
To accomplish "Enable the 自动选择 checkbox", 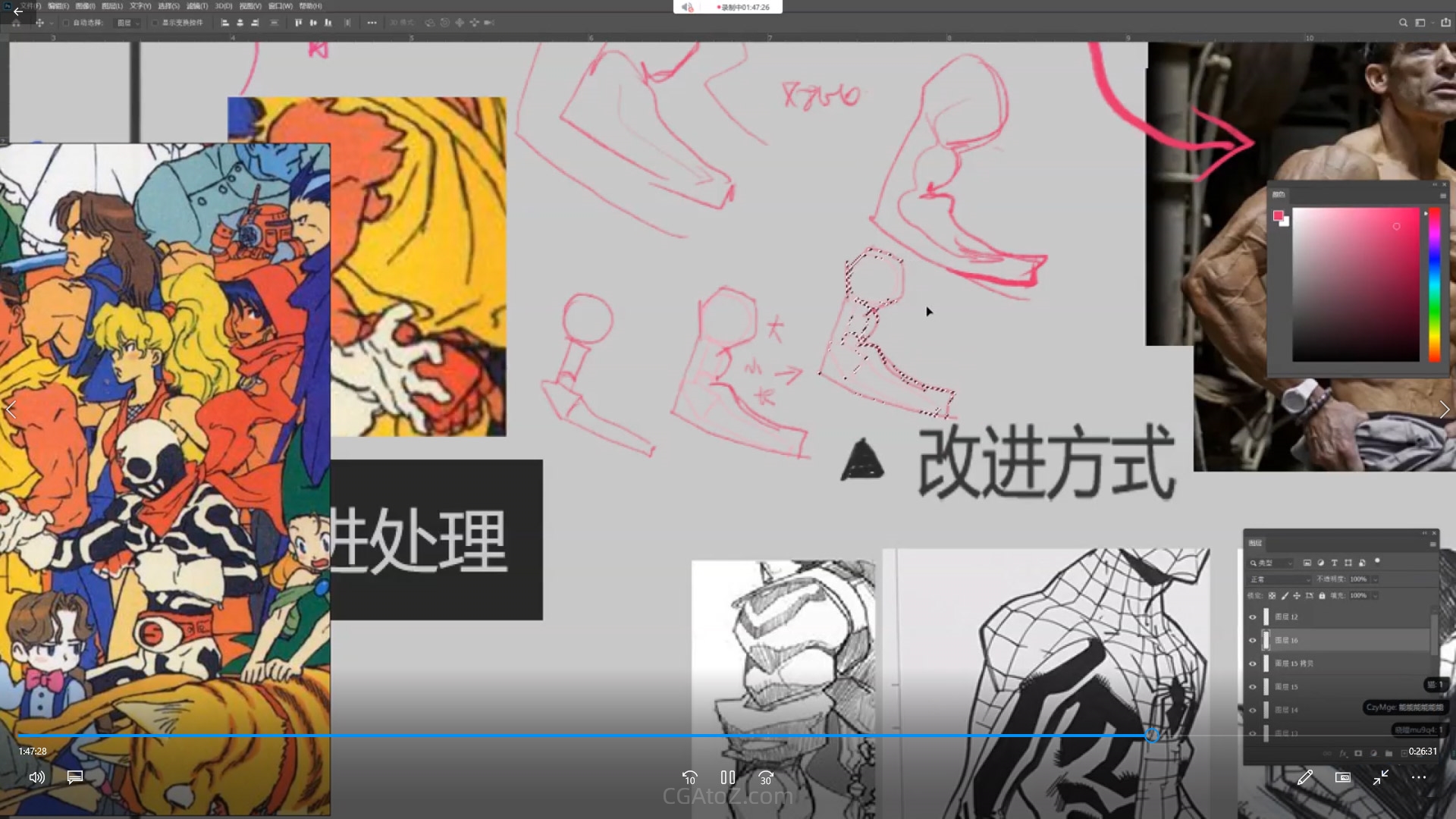I will (x=66, y=23).
